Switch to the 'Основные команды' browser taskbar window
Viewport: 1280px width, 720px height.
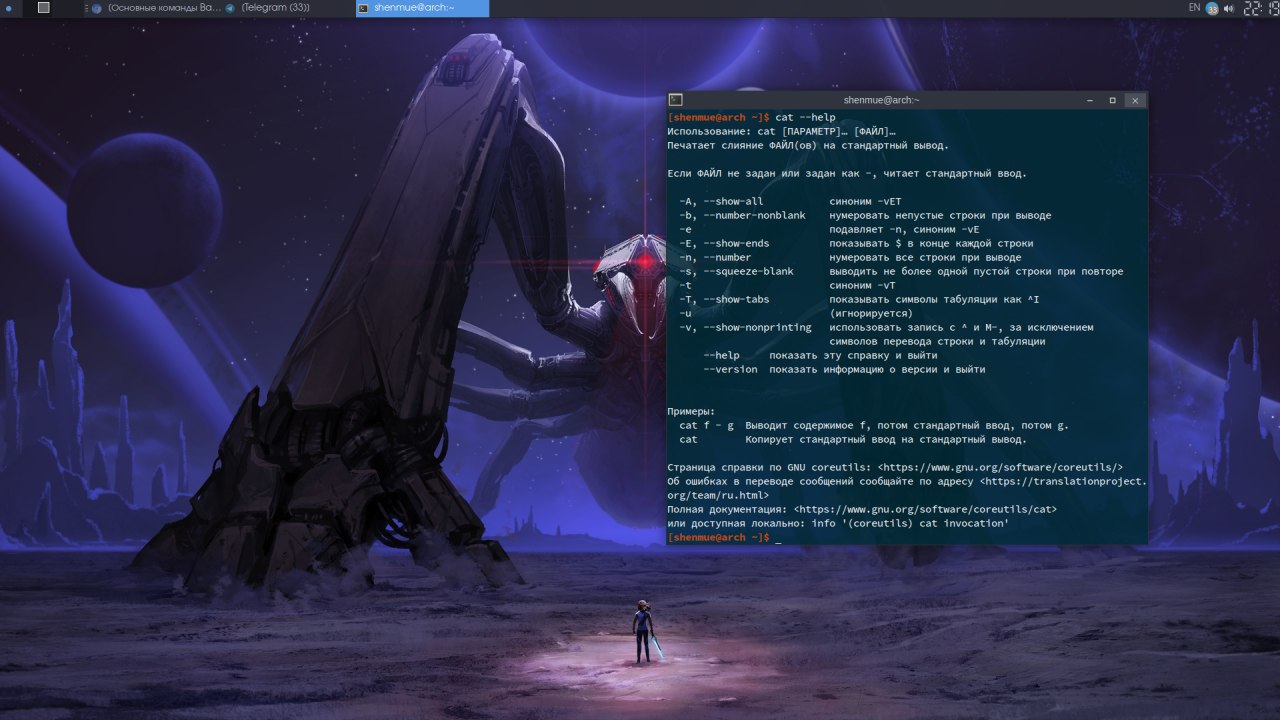[x=155, y=8]
